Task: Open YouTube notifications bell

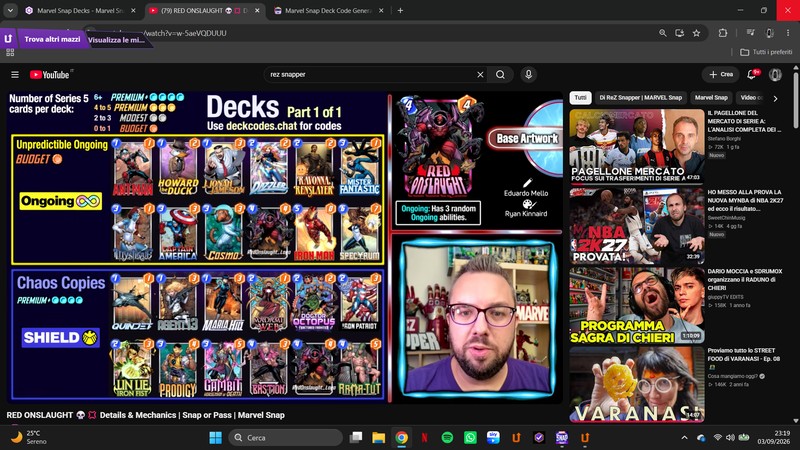Action: pos(752,74)
